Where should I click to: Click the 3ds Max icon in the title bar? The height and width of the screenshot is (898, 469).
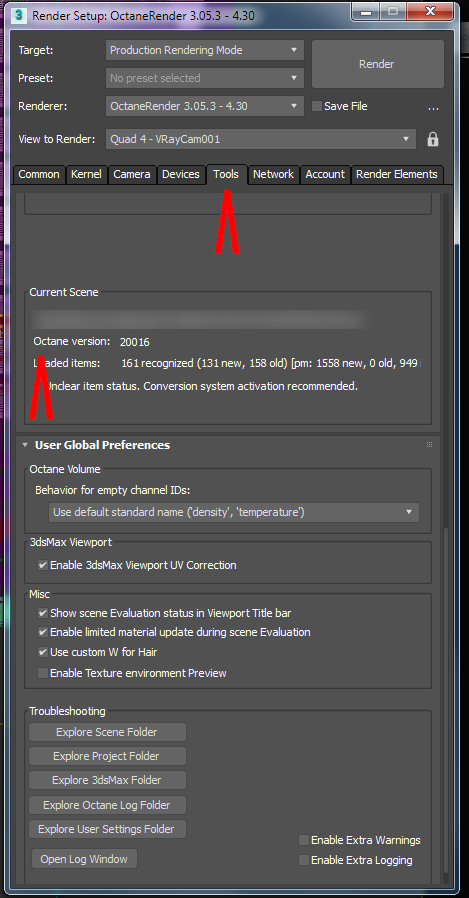19,15
